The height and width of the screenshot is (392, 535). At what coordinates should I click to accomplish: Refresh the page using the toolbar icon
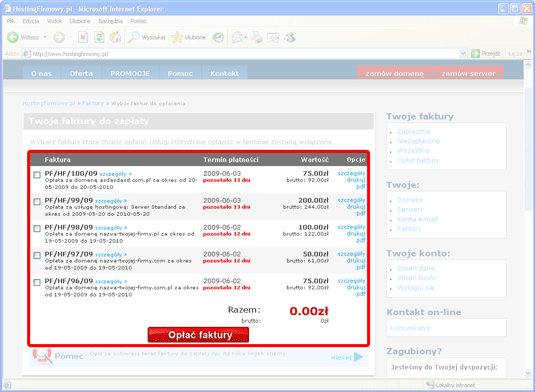(99, 37)
